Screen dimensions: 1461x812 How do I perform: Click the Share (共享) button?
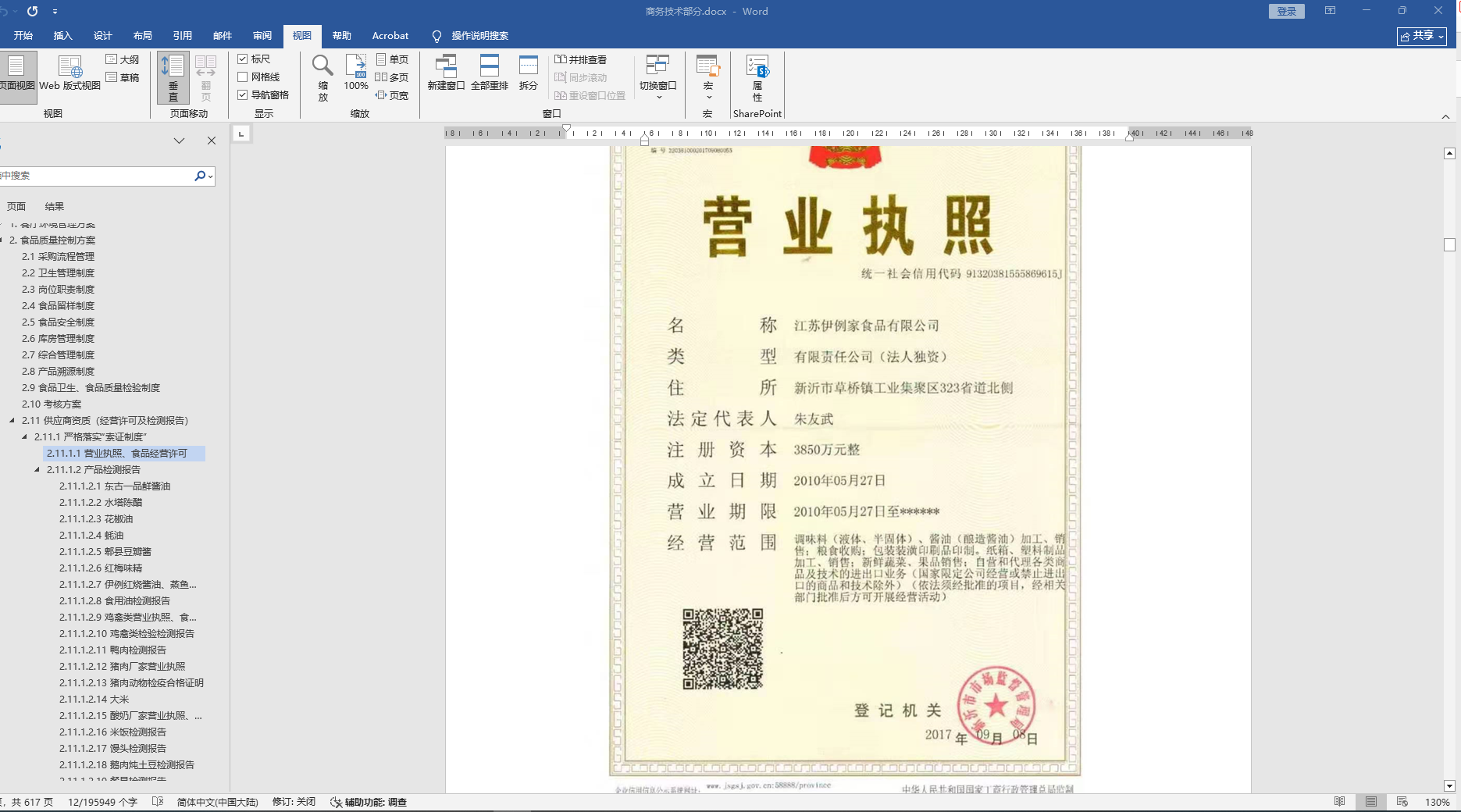[x=1421, y=36]
